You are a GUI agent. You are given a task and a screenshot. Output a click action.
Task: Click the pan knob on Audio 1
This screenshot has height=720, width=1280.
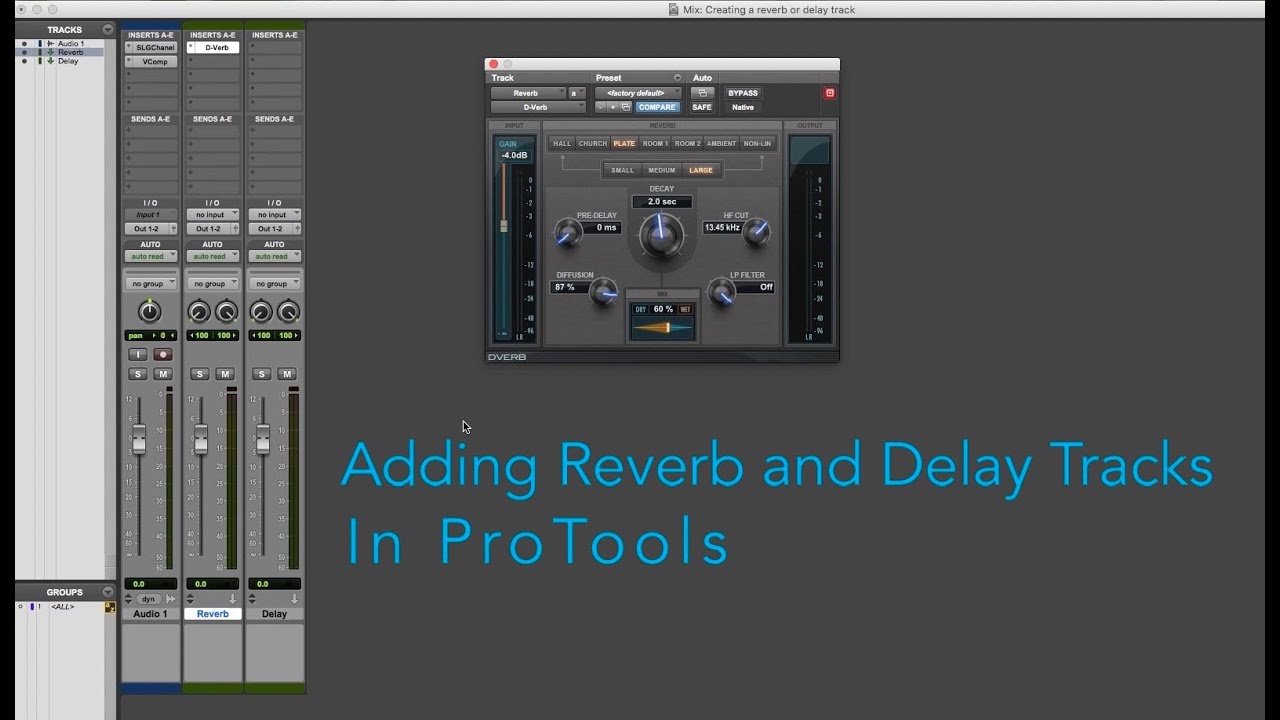point(150,312)
